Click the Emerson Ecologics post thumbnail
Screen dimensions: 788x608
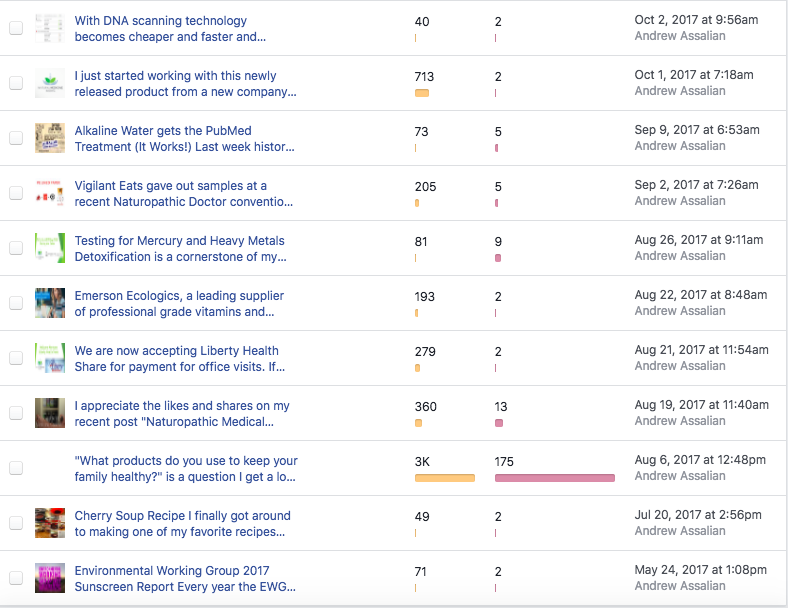[x=50, y=303]
